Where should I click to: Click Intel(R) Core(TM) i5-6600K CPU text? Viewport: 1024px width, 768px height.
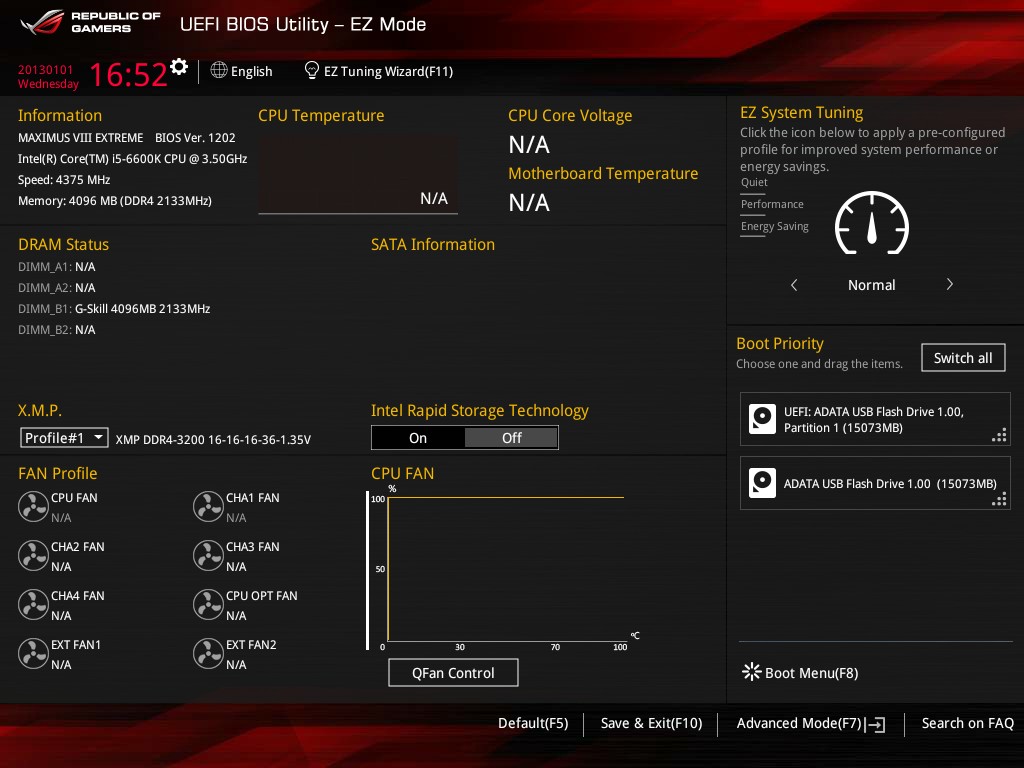[x=132, y=159]
